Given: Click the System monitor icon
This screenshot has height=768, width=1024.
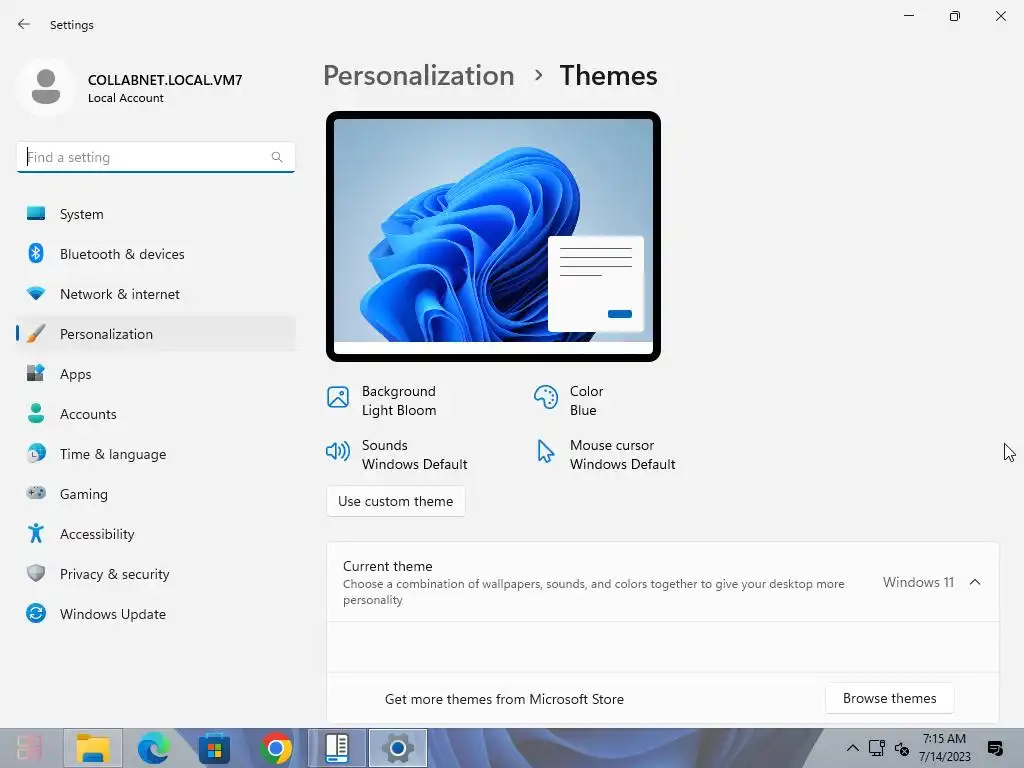Looking at the screenshot, I should [x=36, y=214].
